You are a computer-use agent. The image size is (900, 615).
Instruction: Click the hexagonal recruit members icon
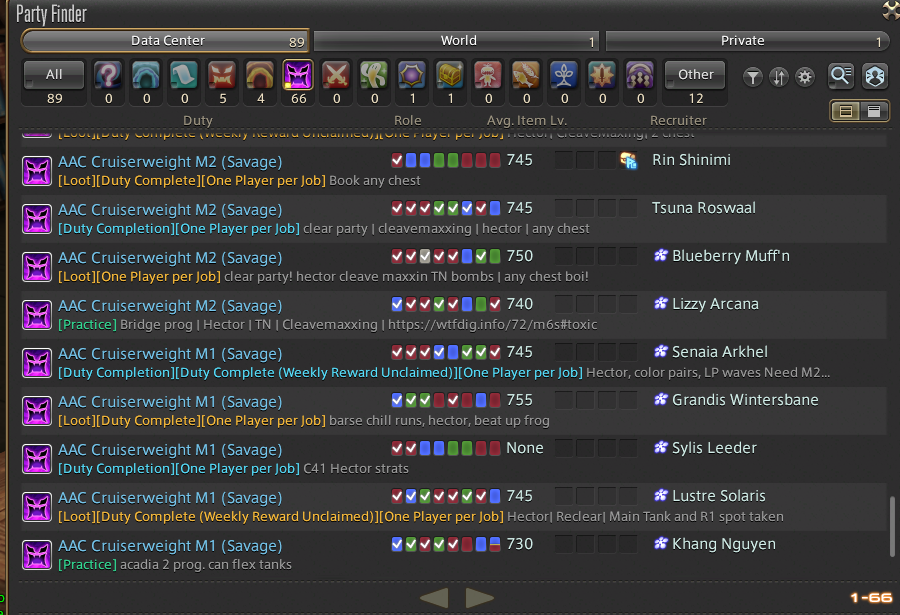[x=875, y=76]
